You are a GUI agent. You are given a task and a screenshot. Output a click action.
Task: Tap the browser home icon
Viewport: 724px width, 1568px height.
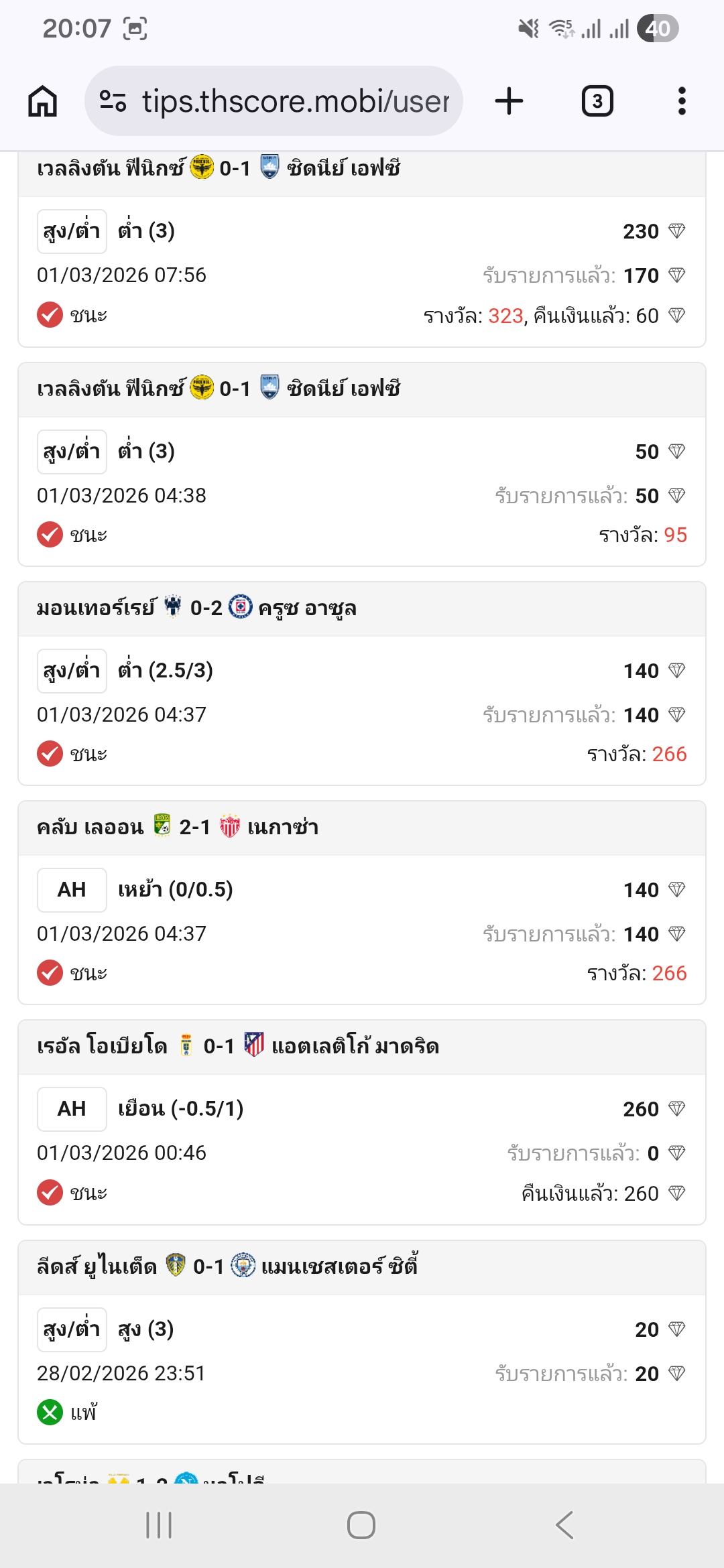tap(42, 101)
